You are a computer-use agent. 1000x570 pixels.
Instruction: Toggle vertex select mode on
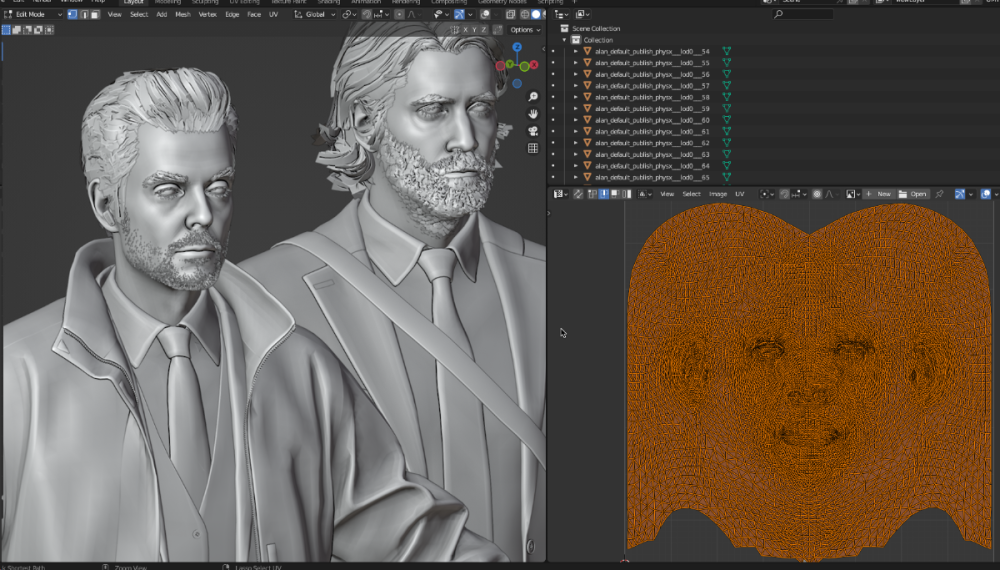click(72, 15)
